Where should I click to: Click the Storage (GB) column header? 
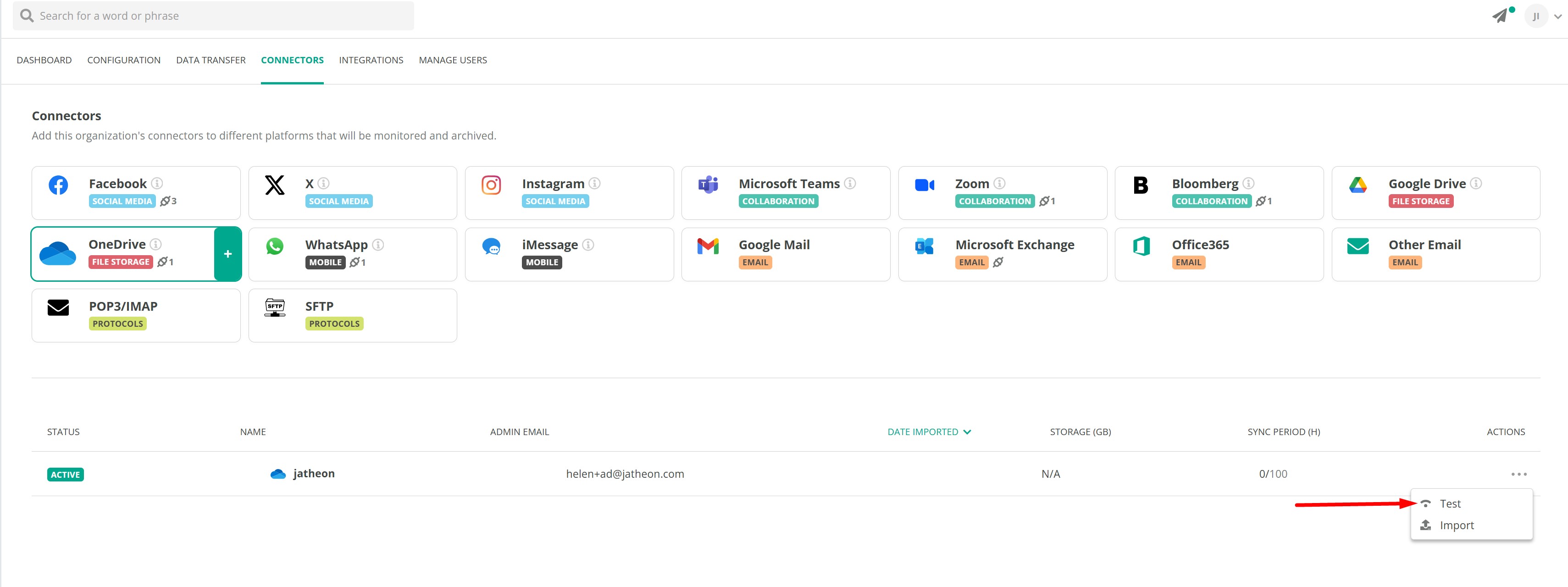pos(1080,432)
